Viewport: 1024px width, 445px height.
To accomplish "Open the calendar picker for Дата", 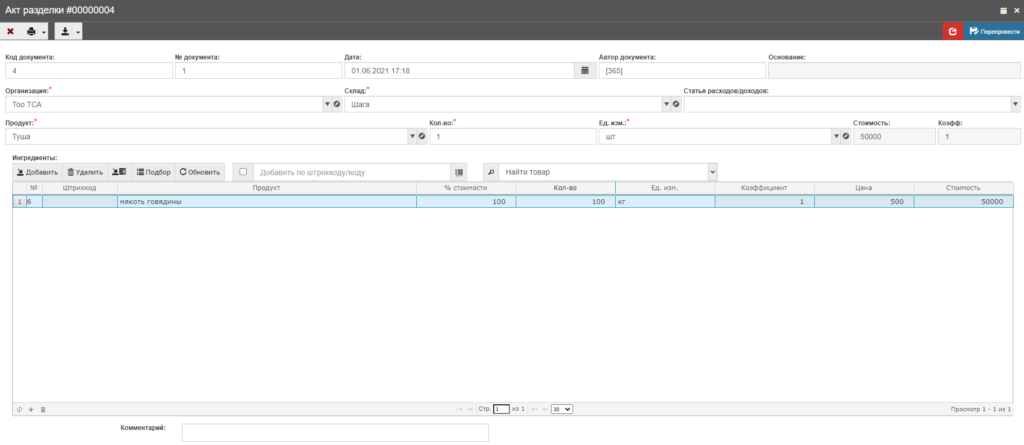I will pyautogui.click(x=585, y=71).
